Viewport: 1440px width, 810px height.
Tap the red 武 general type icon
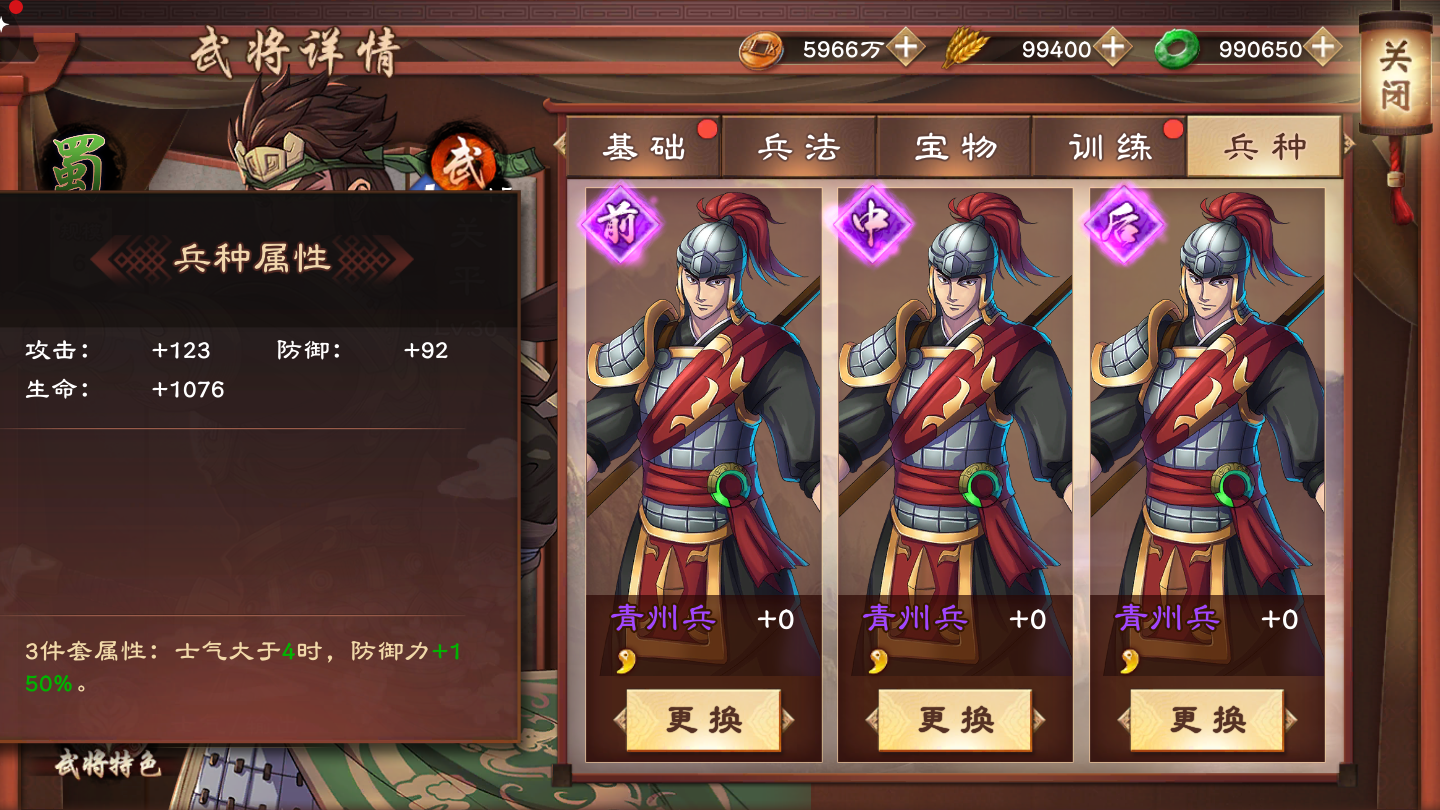coord(464,160)
